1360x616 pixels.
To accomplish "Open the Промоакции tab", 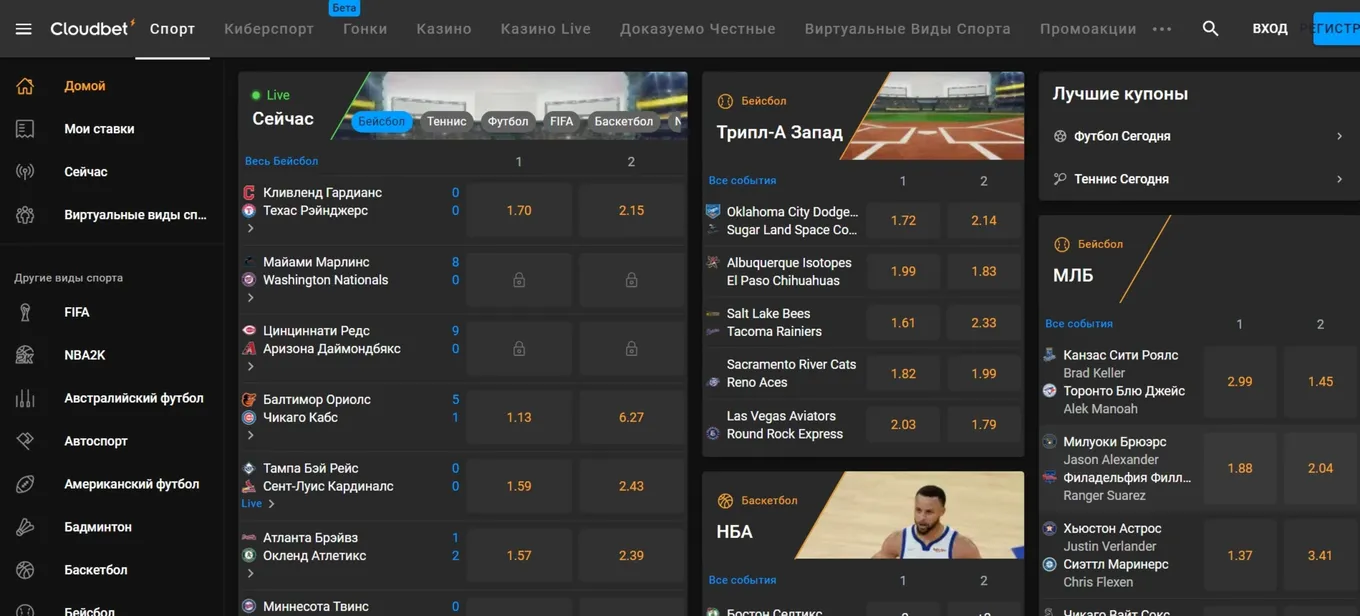I will (1088, 29).
